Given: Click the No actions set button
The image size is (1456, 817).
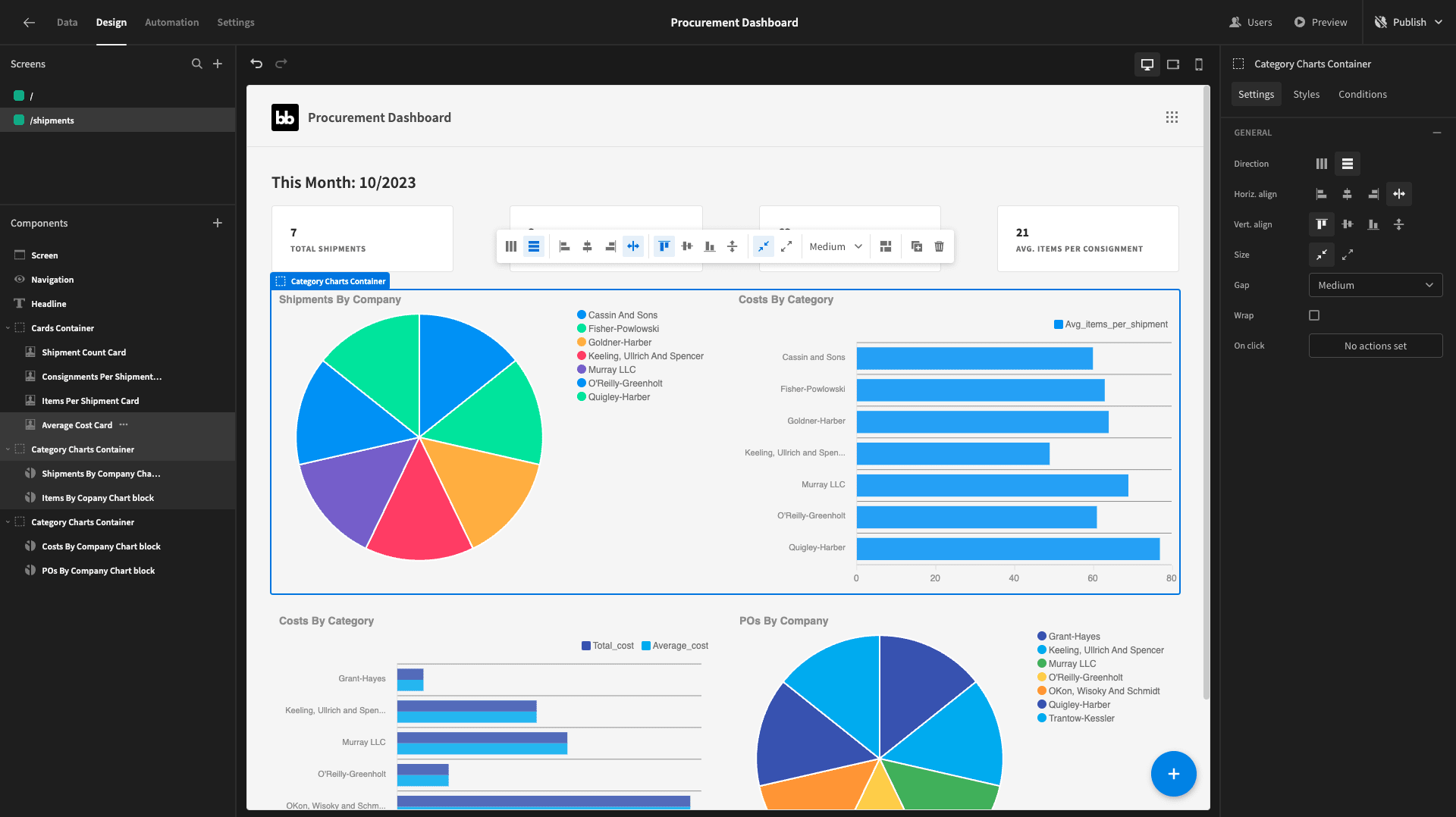Looking at the screenshot, I should pos(1376,346).
